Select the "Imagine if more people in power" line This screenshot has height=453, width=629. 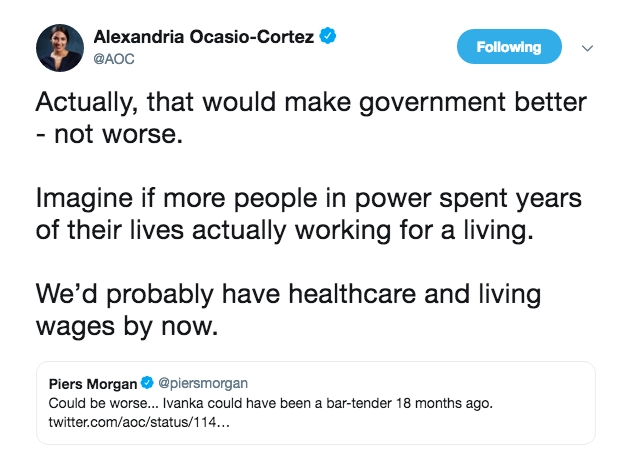[x=310, y=199]
